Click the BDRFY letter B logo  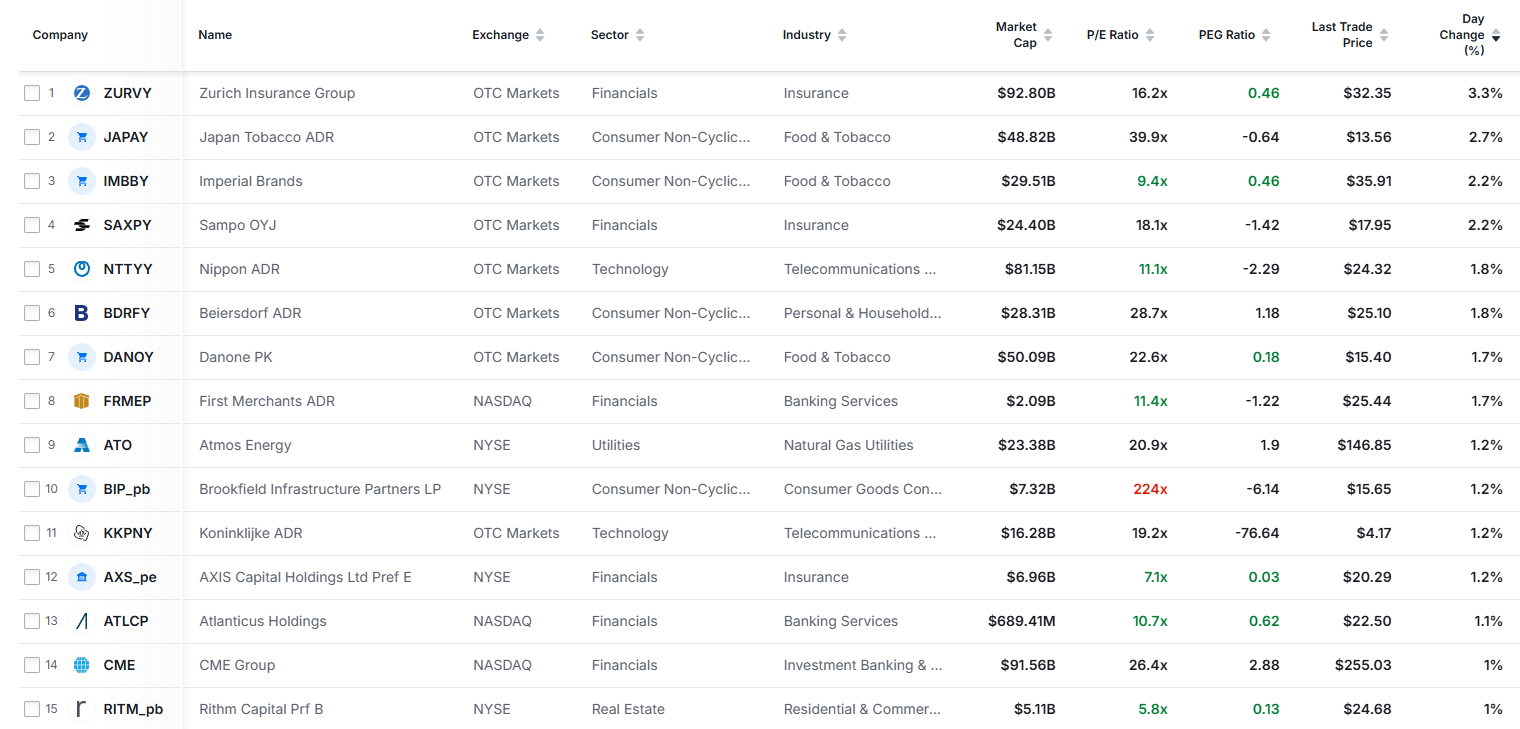click(x=82, y=313)
